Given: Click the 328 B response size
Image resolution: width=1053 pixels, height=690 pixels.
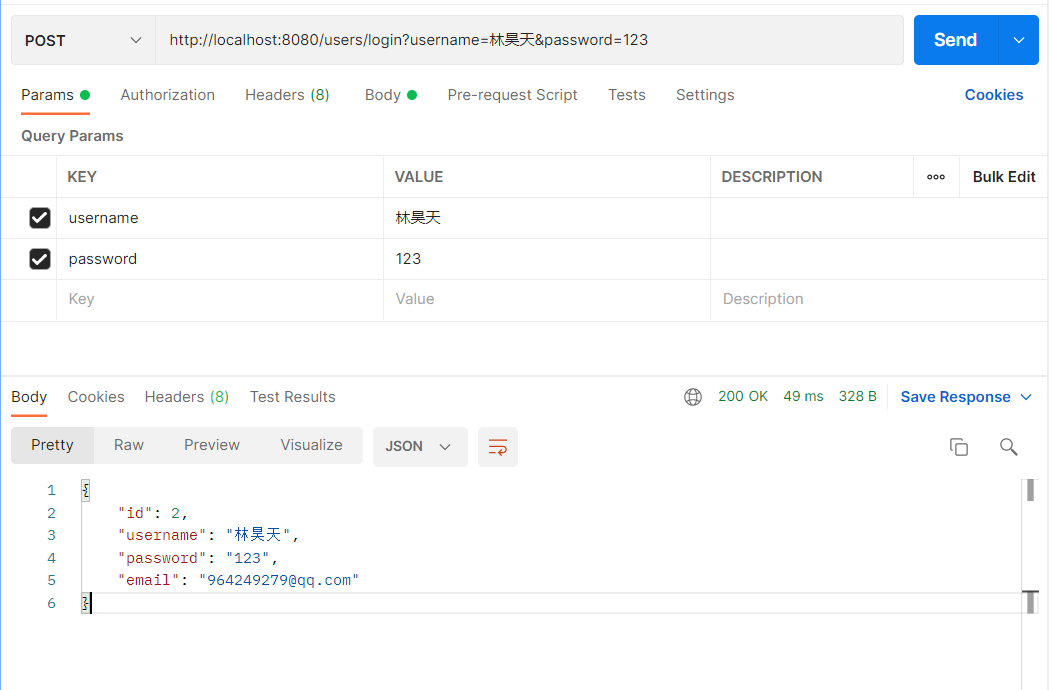Looking at the screenshot, I should [x=858, y=396].
